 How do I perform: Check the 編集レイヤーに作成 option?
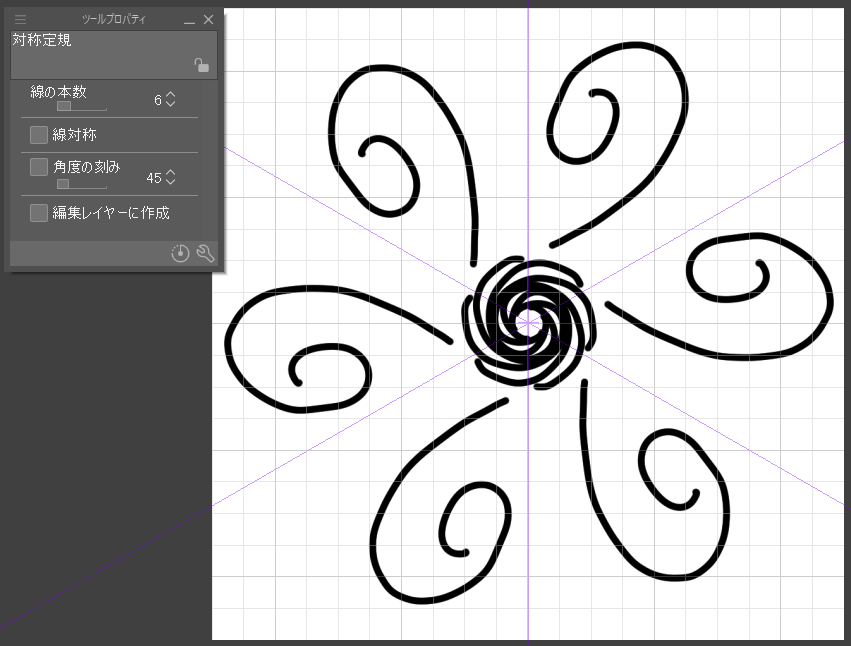(x=39, y=213)
